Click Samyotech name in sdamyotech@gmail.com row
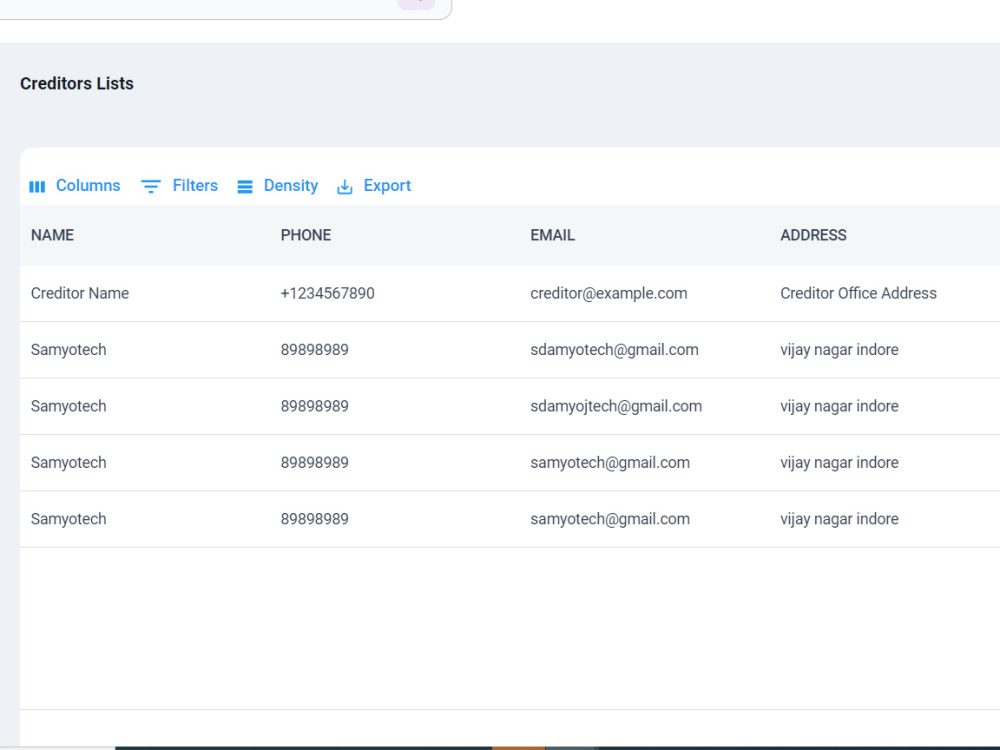The height and width of the screenshot is (750, 1000). (68, 350)
